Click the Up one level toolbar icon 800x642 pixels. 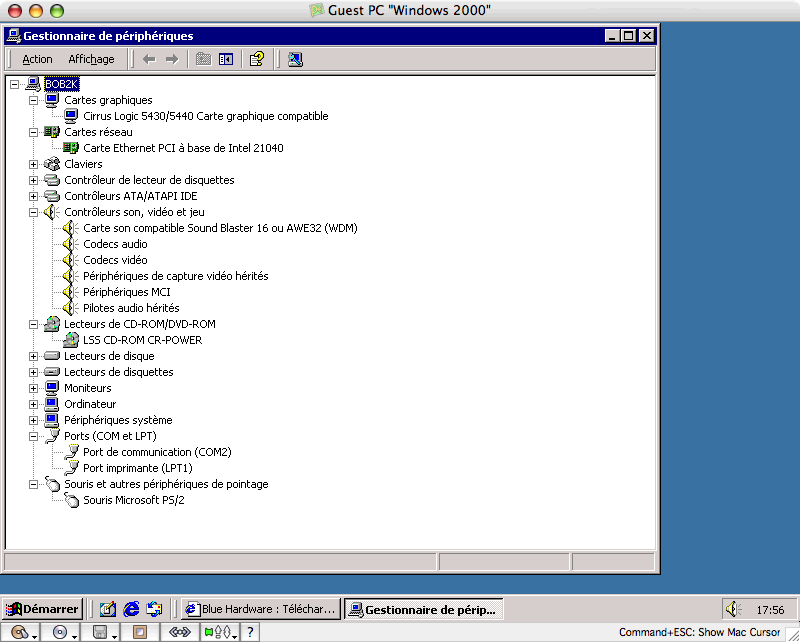point(204,59)
